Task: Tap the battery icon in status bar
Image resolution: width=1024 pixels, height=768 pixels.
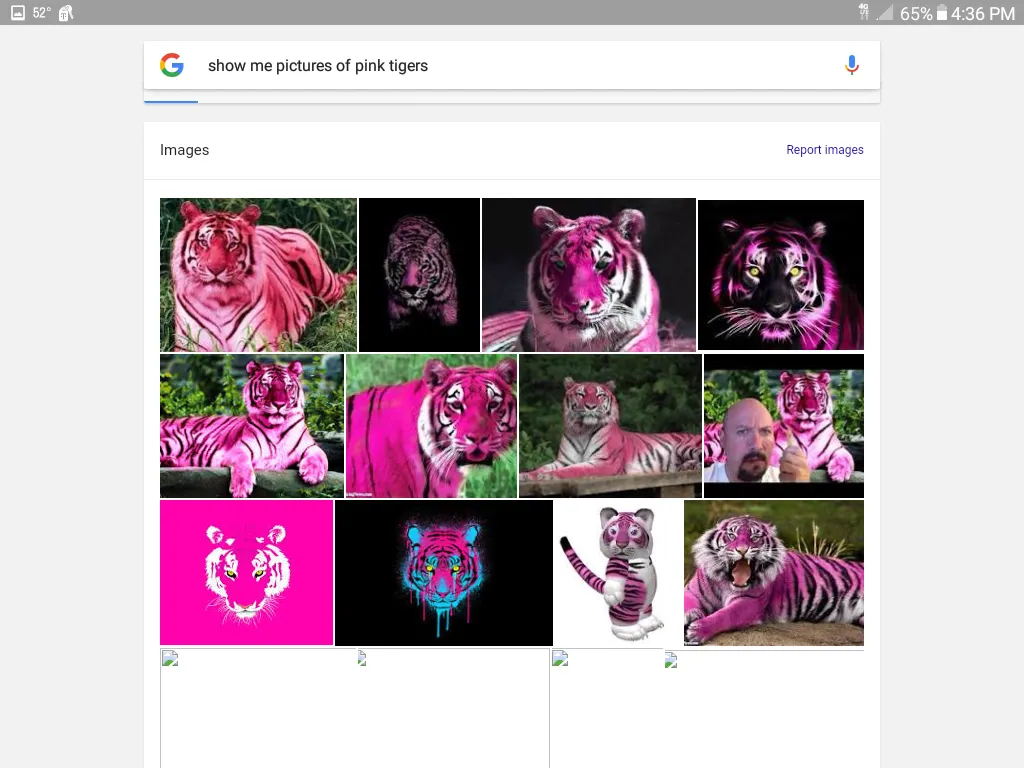Action: tap(941, 13)
